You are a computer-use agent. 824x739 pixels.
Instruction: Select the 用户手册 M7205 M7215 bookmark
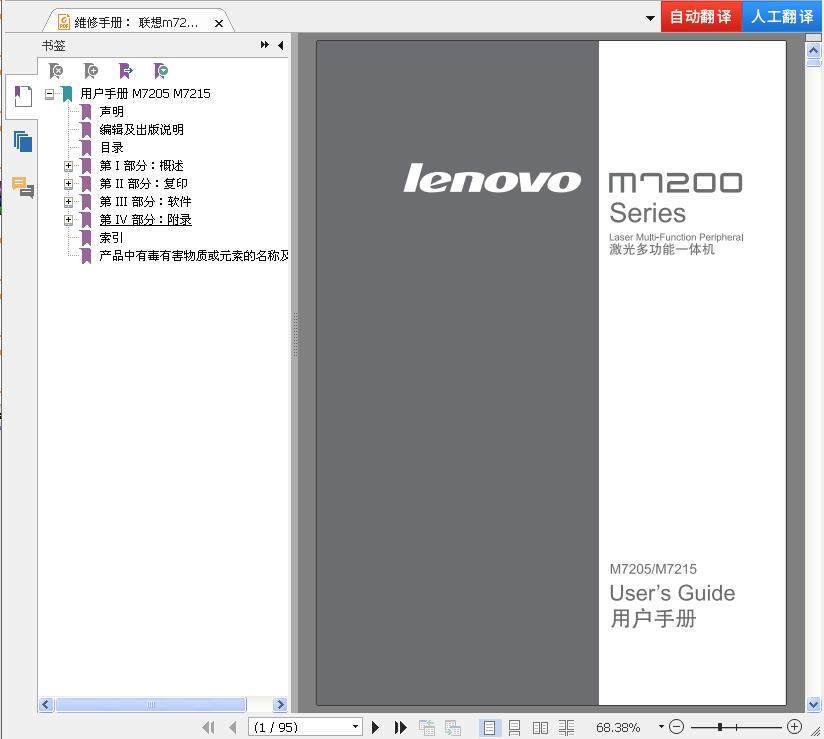(x=145, y=94)
